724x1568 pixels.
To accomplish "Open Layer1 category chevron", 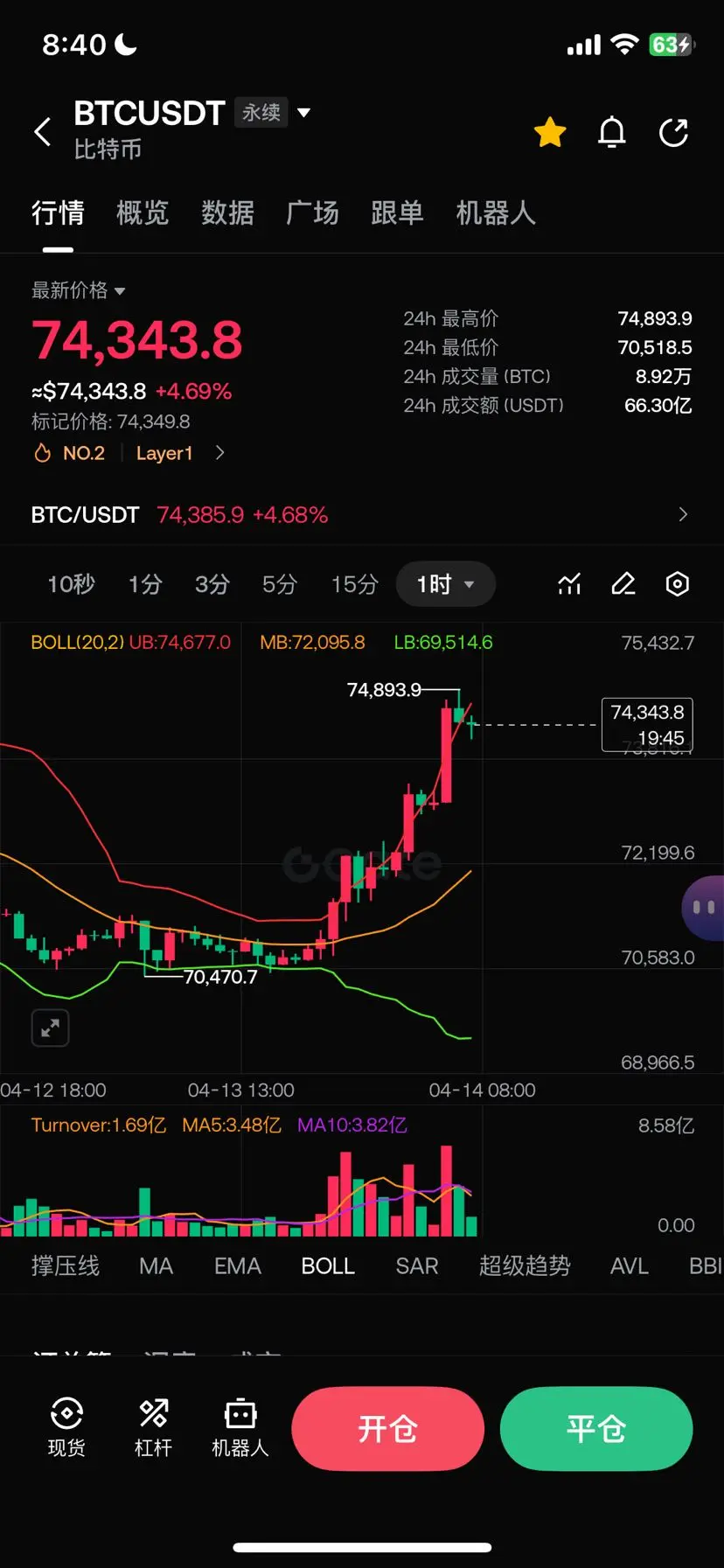I will [x=220, y=453].
